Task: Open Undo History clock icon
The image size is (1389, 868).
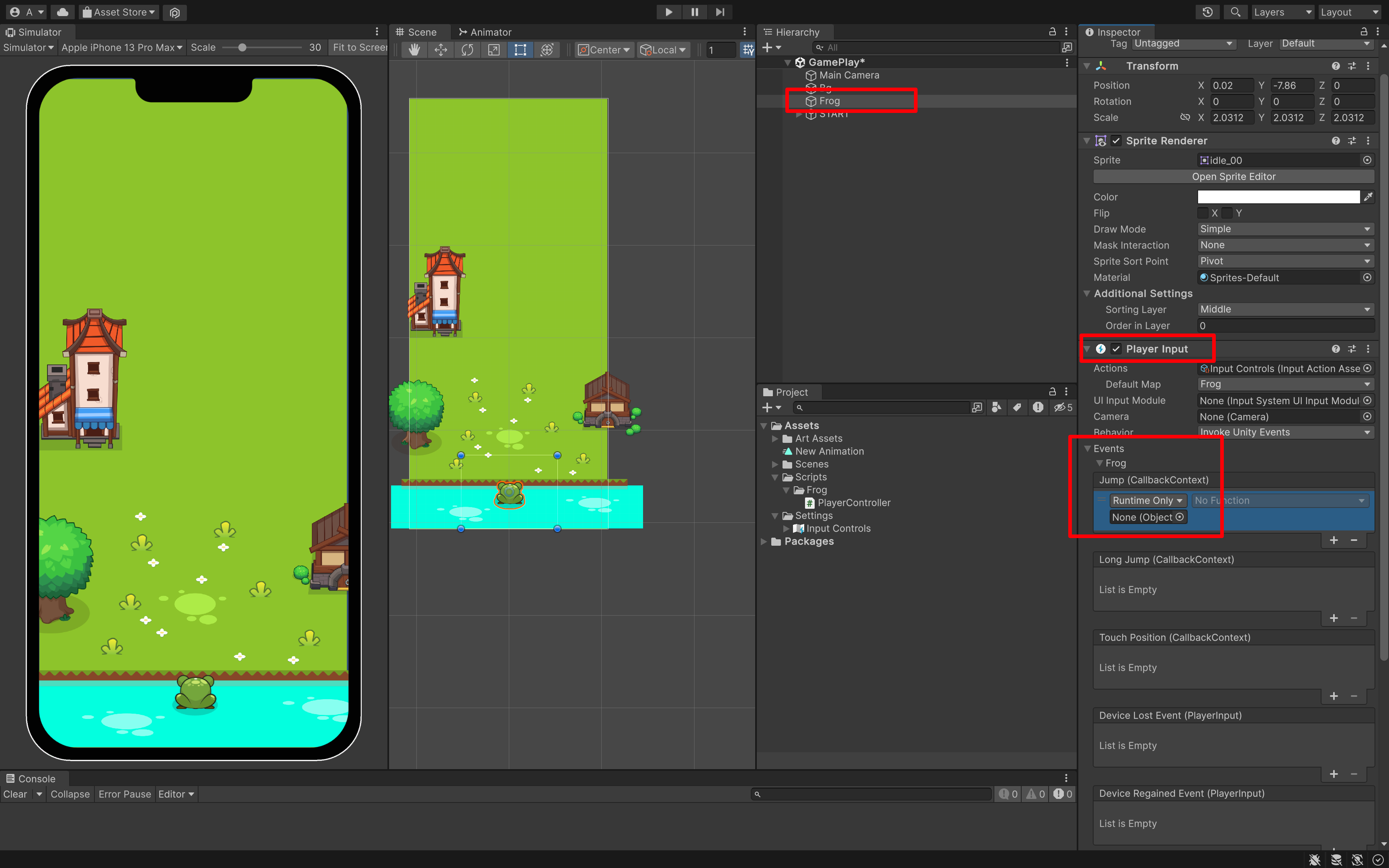Action: coord(1208,12)
